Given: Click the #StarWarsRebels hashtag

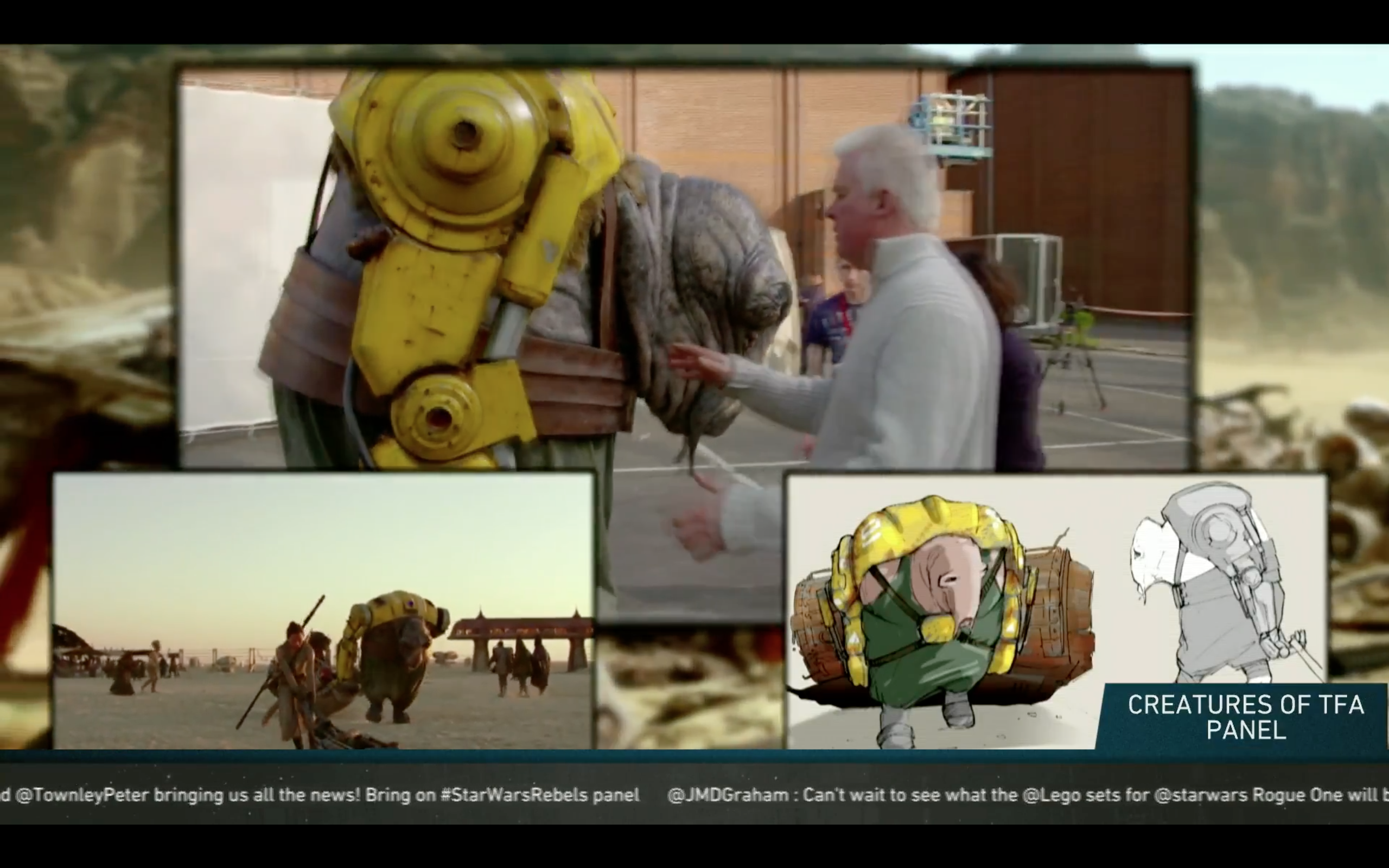Looking at the screenshot, I should 515,795.
